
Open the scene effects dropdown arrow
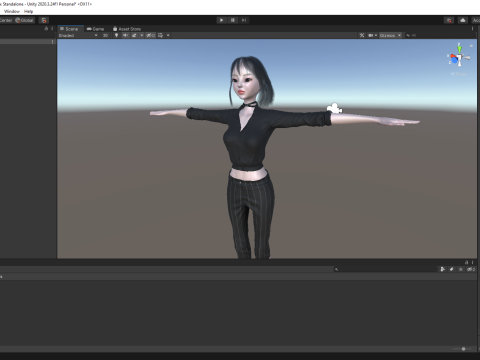(142, 35)
